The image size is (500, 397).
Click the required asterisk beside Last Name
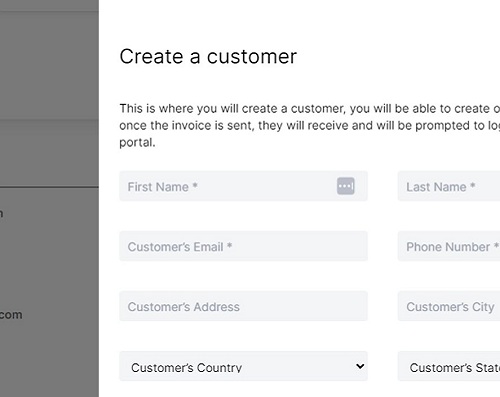pos(472,185)
